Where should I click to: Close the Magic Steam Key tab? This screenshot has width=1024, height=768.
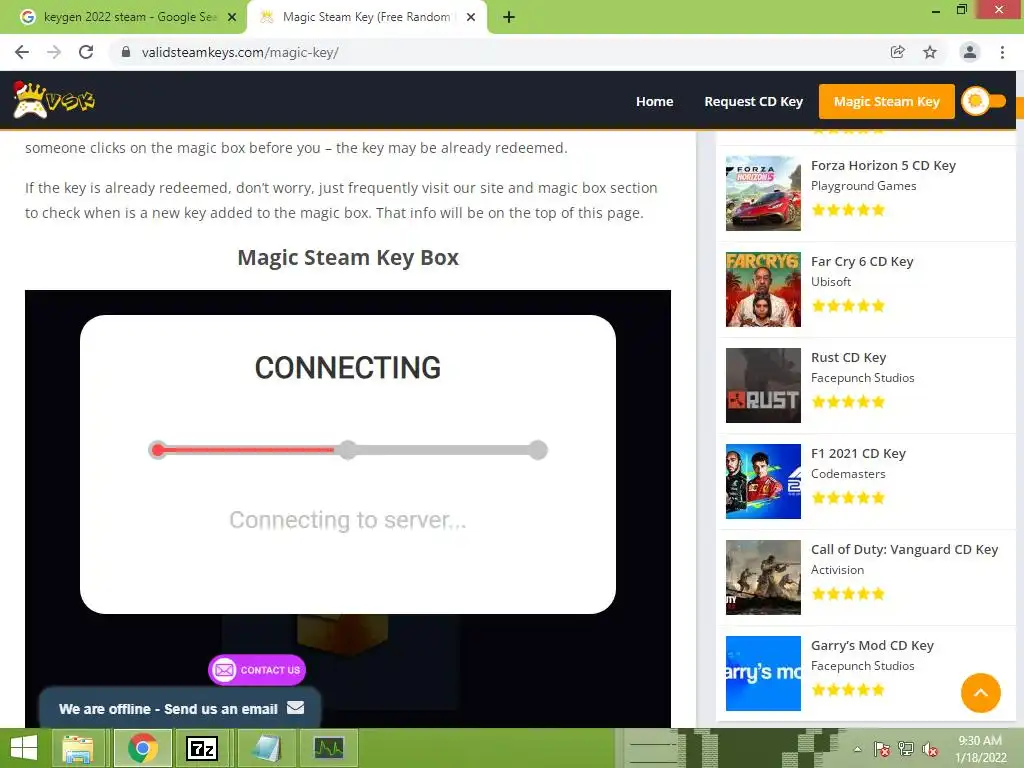pyautogui.click(x=471, y=18)
